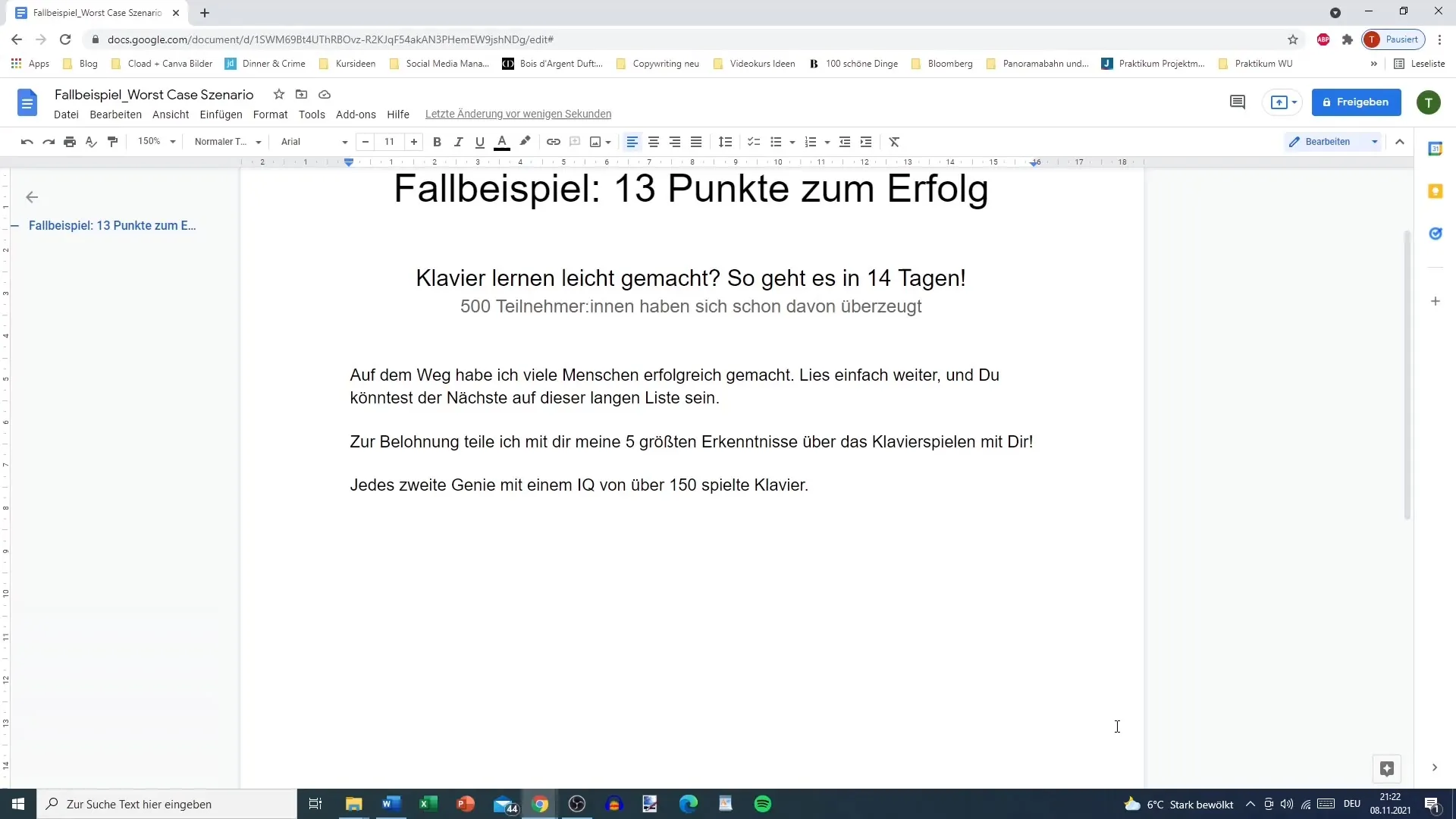Click the vertical document scrollbar
Screen dimensions: 1456x819
click(x=1407, y=375)
